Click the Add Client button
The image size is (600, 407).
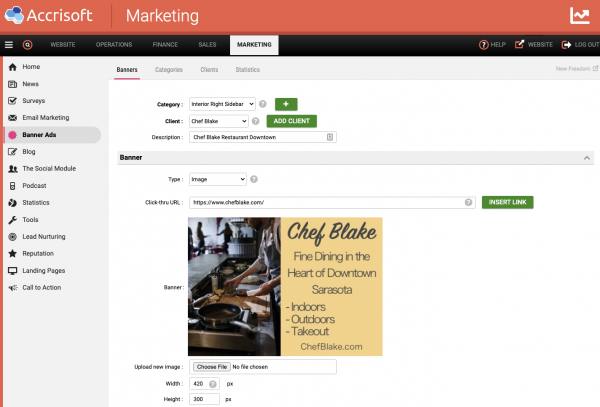292,121
